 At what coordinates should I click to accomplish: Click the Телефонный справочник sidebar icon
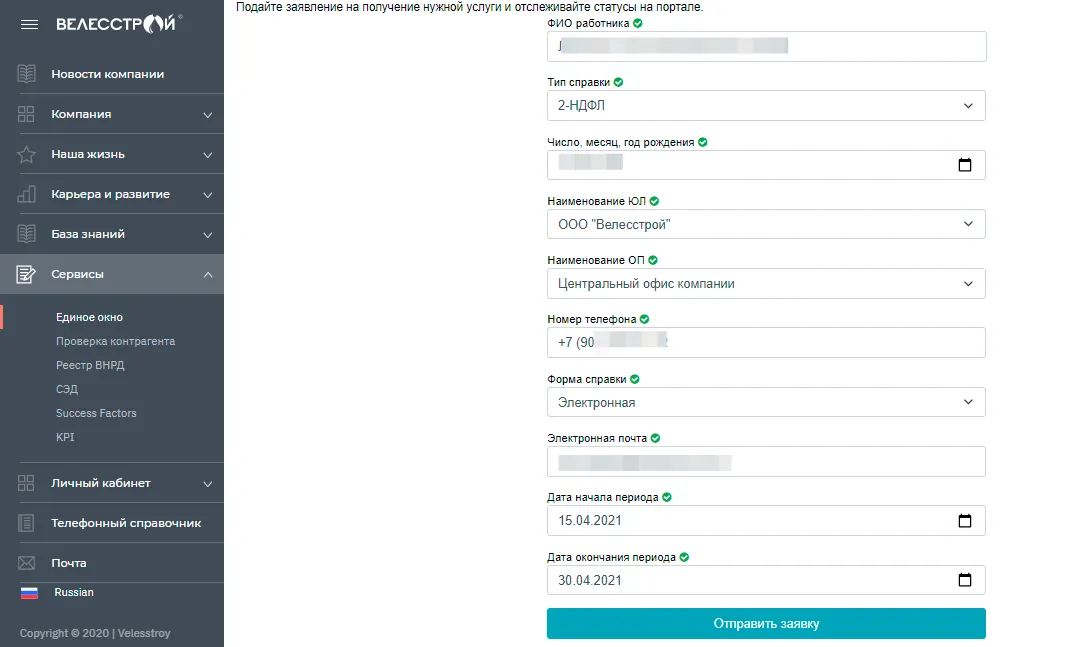(x=27, y=523)
